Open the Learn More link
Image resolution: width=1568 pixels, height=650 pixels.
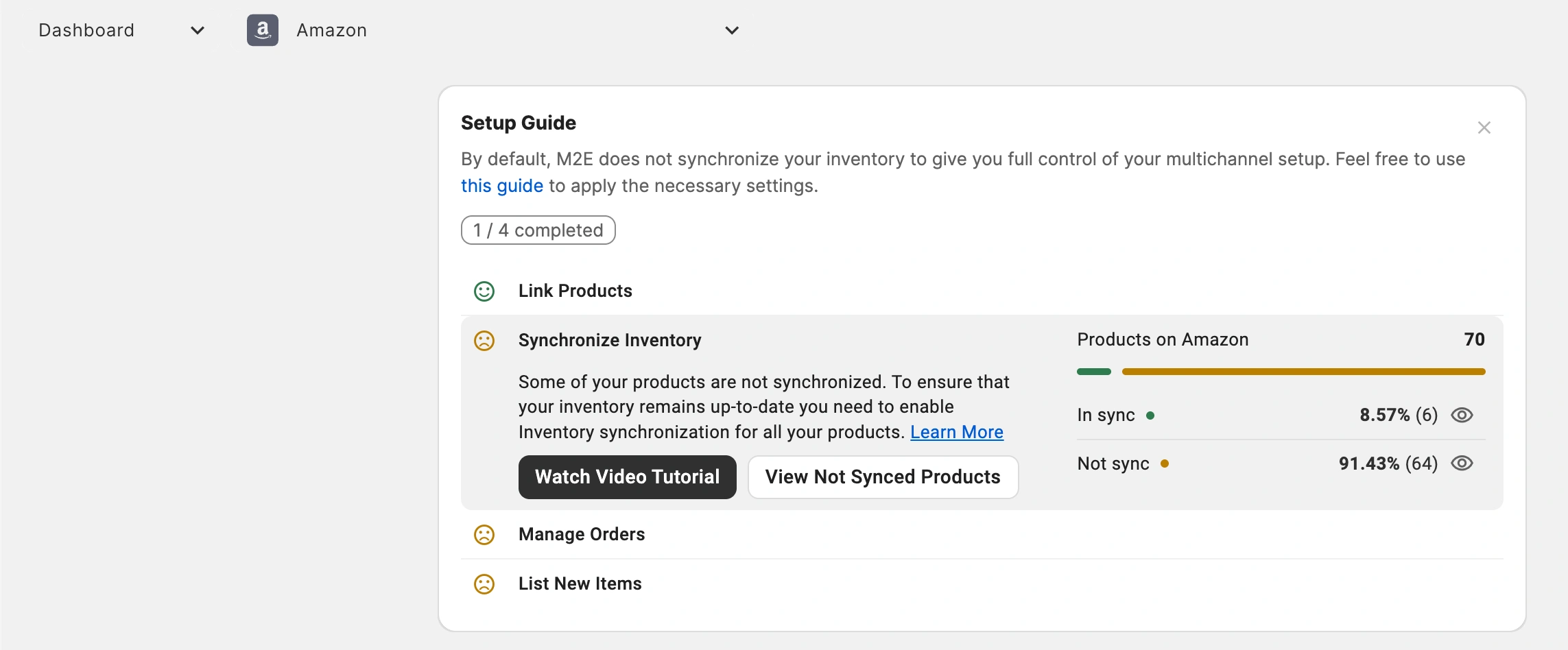coord(957,432)
